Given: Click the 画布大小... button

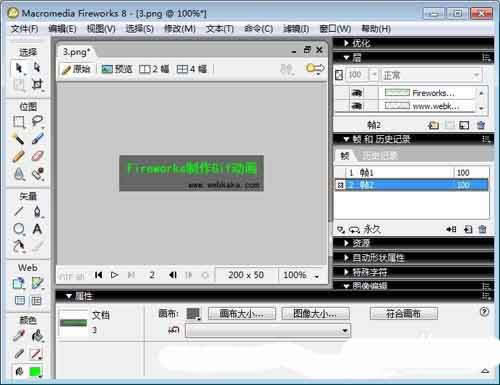Looking at the screenshot, I should [x=242, y=313].
